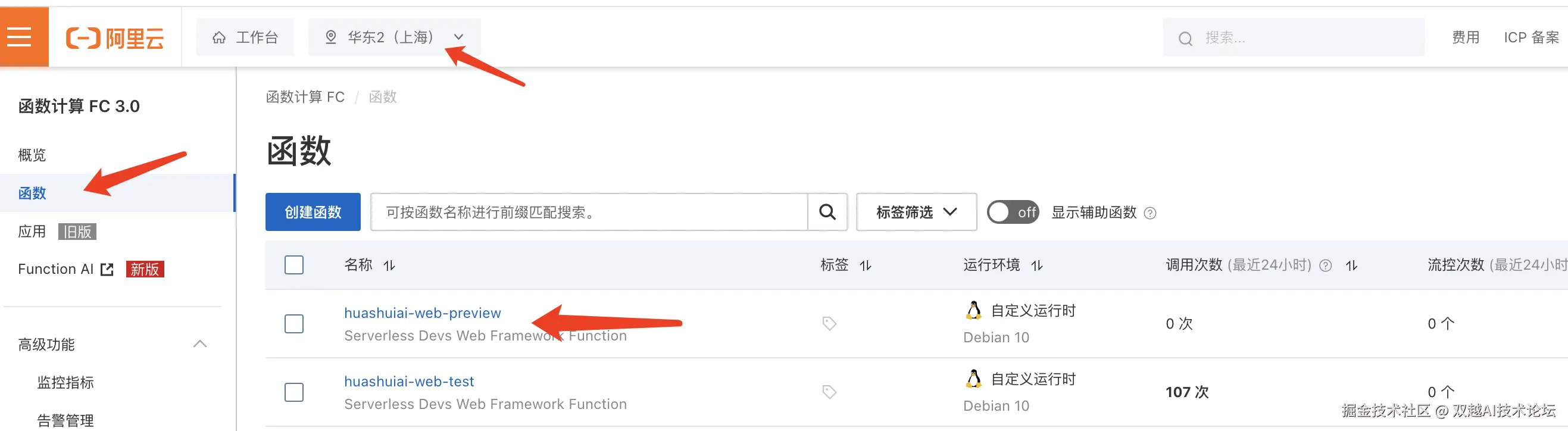1568x431 pixels.
Task: Click tag icon for huashuiai-web-preview
Action: coord(829,323)
